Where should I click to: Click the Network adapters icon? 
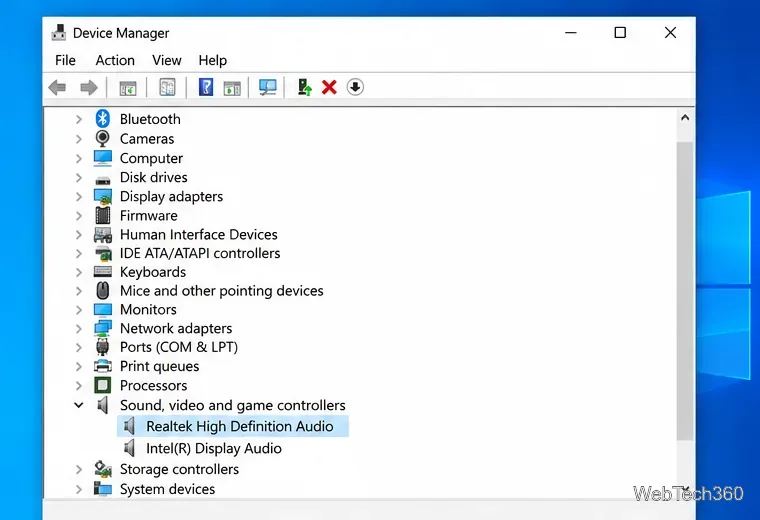103,328
